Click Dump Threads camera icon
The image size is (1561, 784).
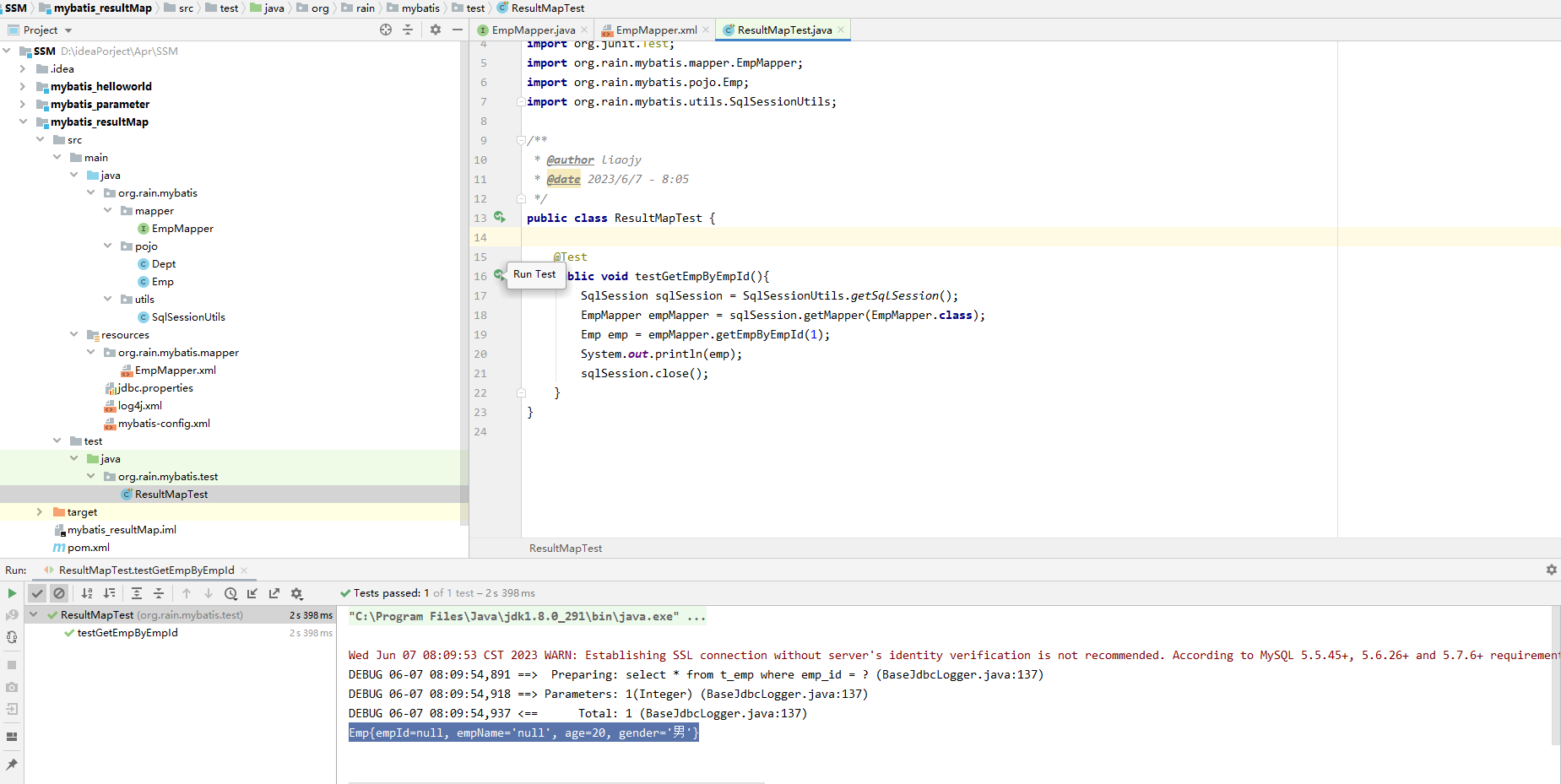click(12, 687)
